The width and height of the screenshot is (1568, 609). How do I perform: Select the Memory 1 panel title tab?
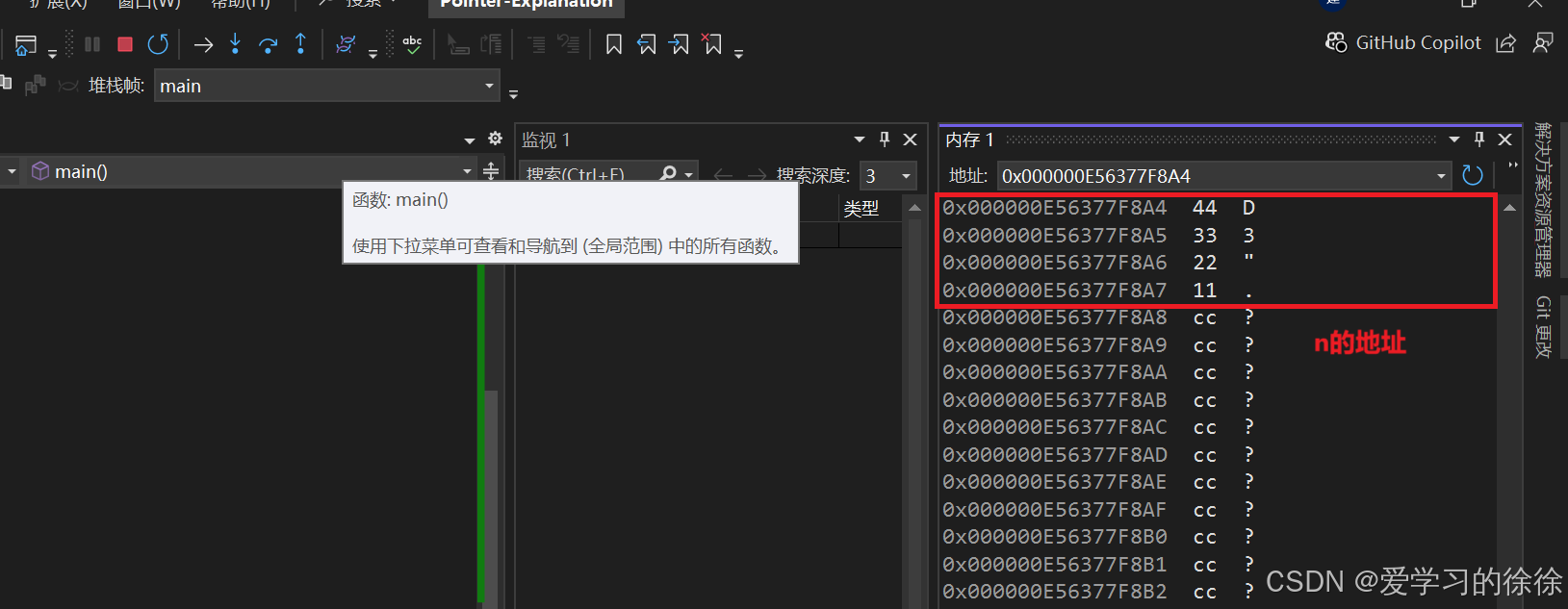click(x=969, y=140)
